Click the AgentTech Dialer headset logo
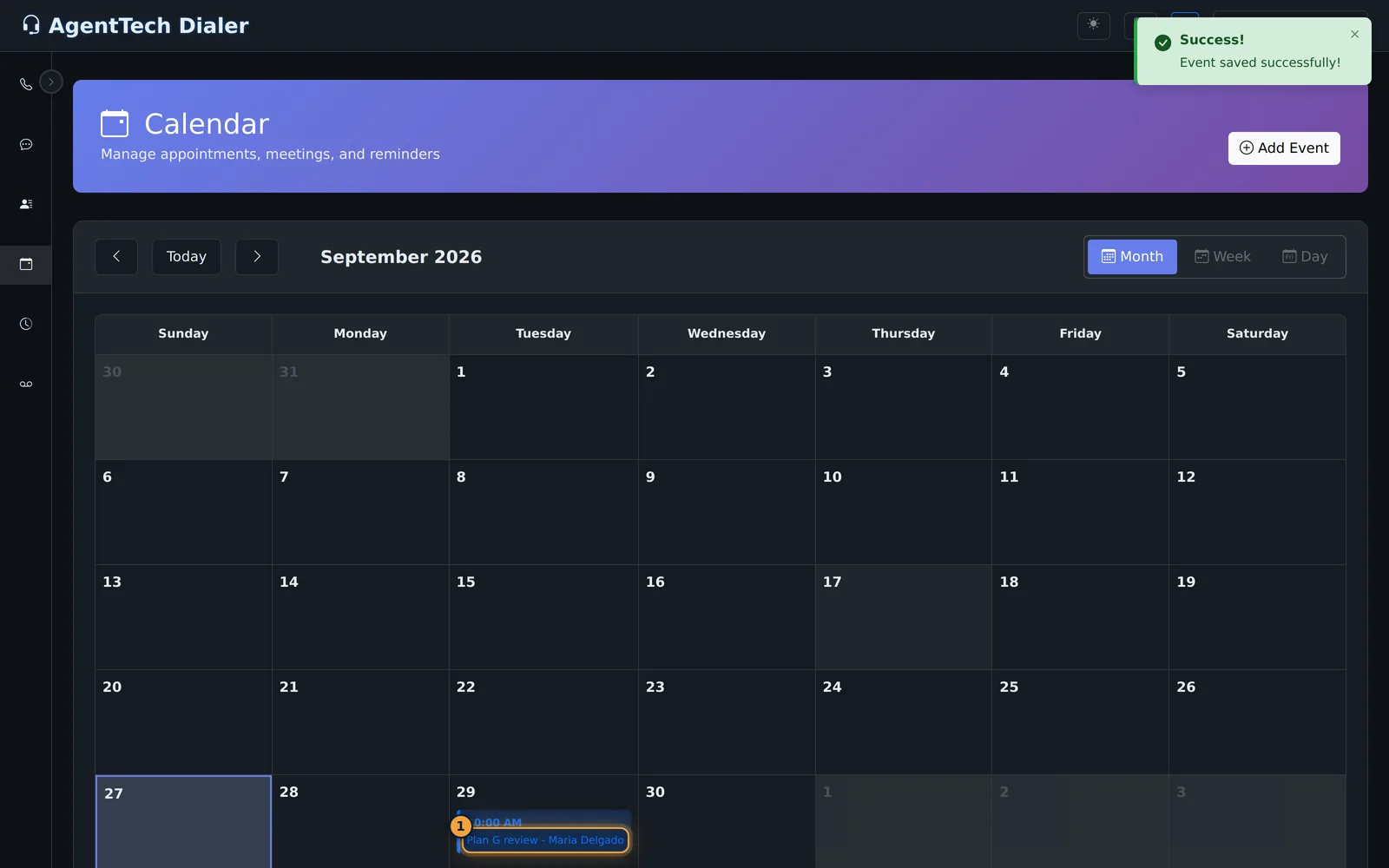 31,25
